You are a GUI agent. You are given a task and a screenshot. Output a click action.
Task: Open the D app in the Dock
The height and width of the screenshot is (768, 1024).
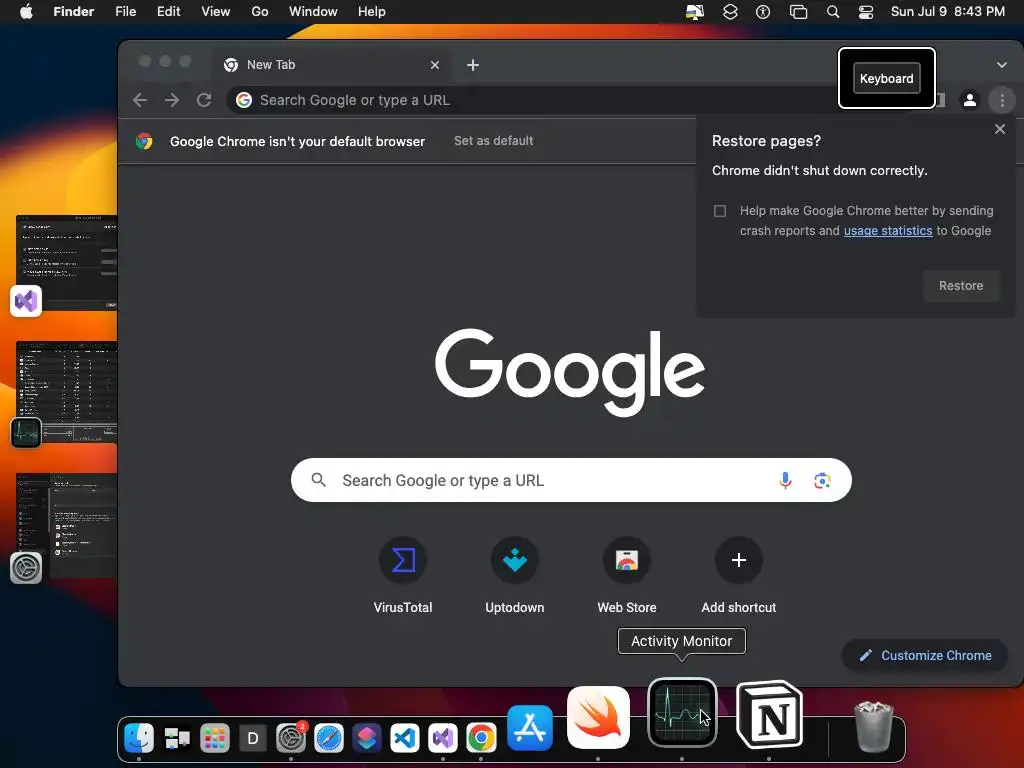tap(253, 739)
